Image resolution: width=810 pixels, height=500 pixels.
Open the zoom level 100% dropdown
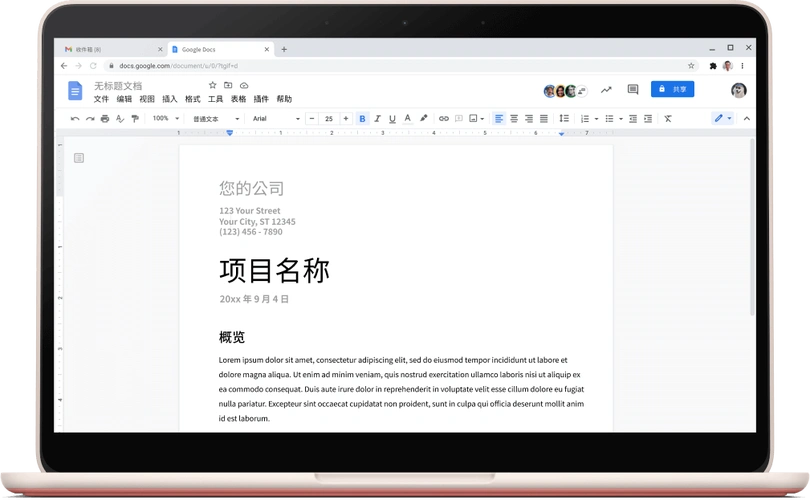pos(166,118)
